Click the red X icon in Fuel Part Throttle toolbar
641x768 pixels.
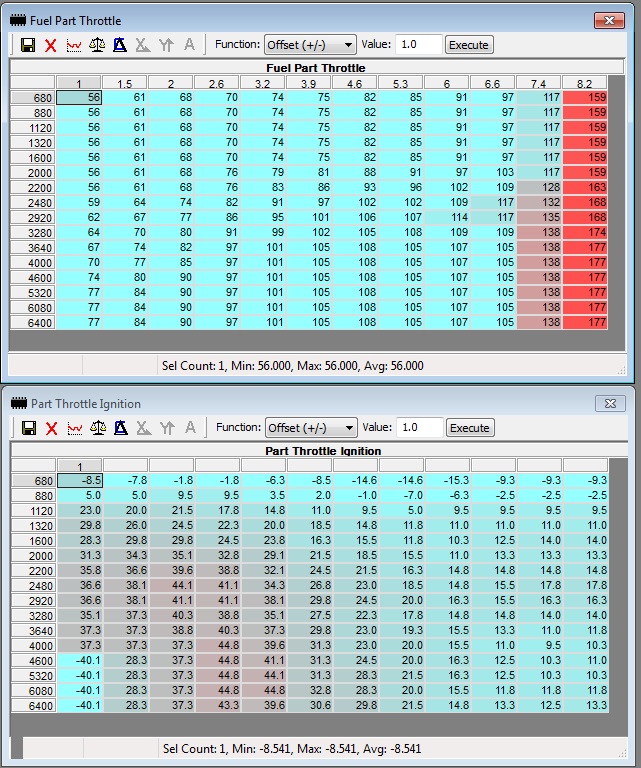coord(51,45)
